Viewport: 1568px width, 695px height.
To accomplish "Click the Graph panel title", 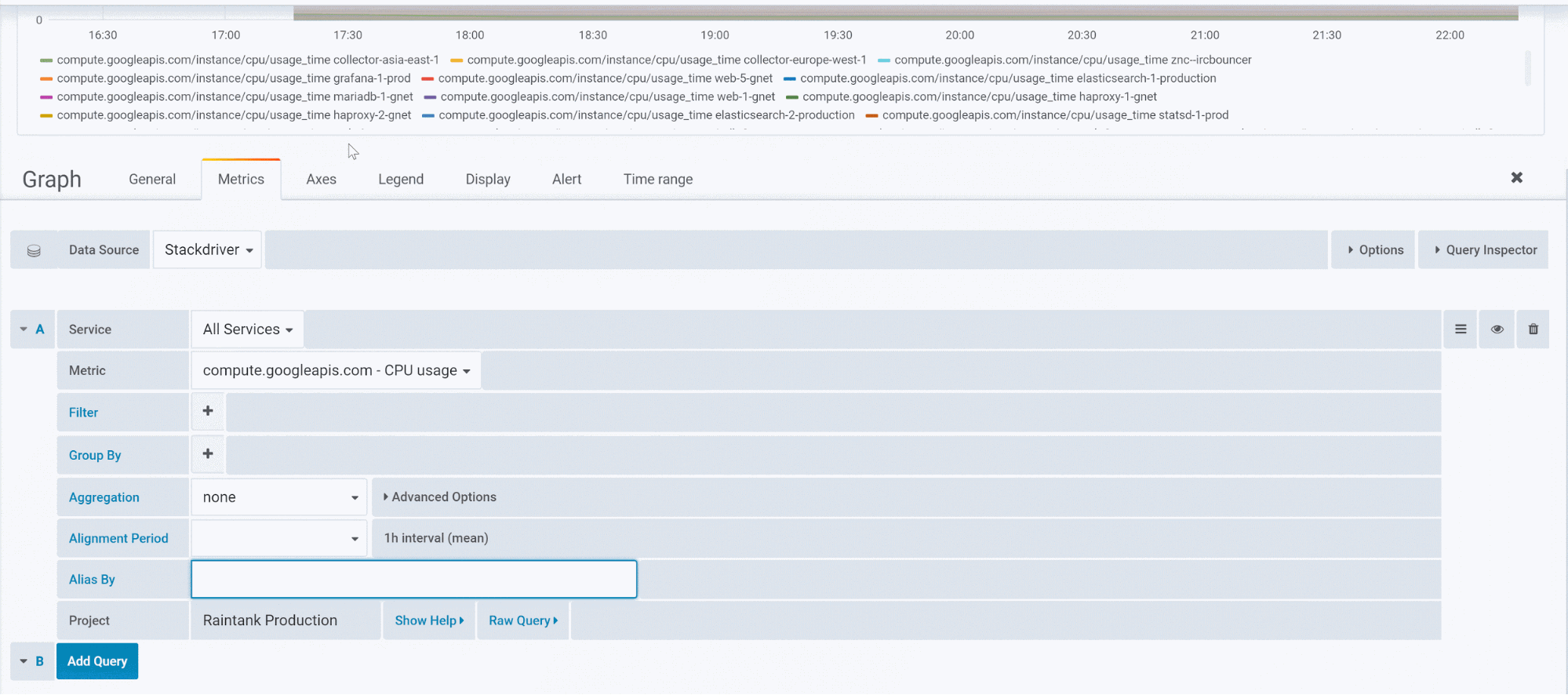I will (x=52, y=179).
